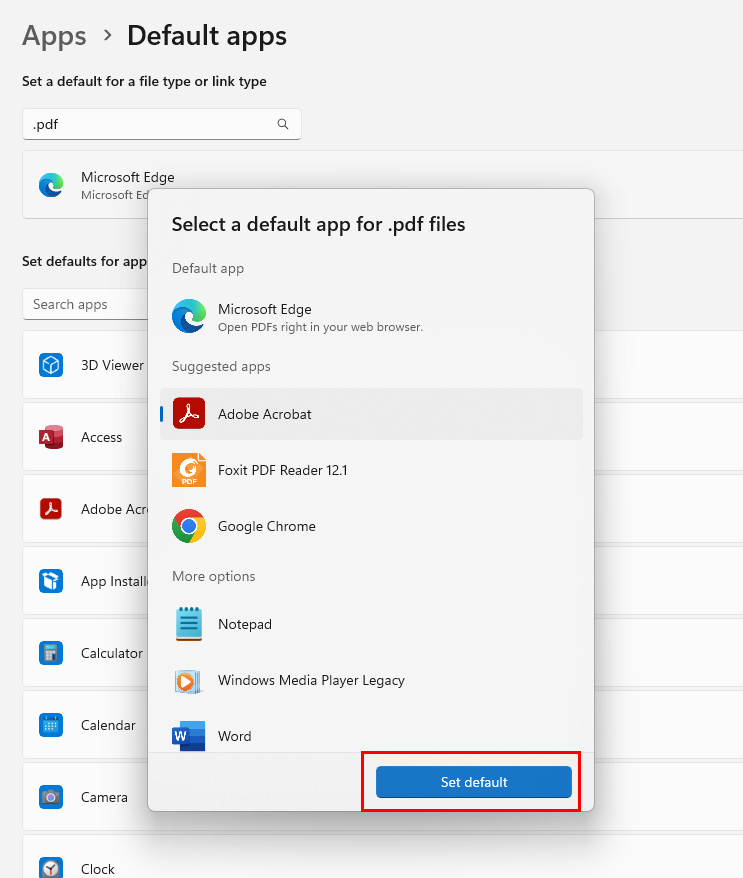This screenshot has height=878, width=743.
Task: Click the Clock icon
Action: [51, 868]
